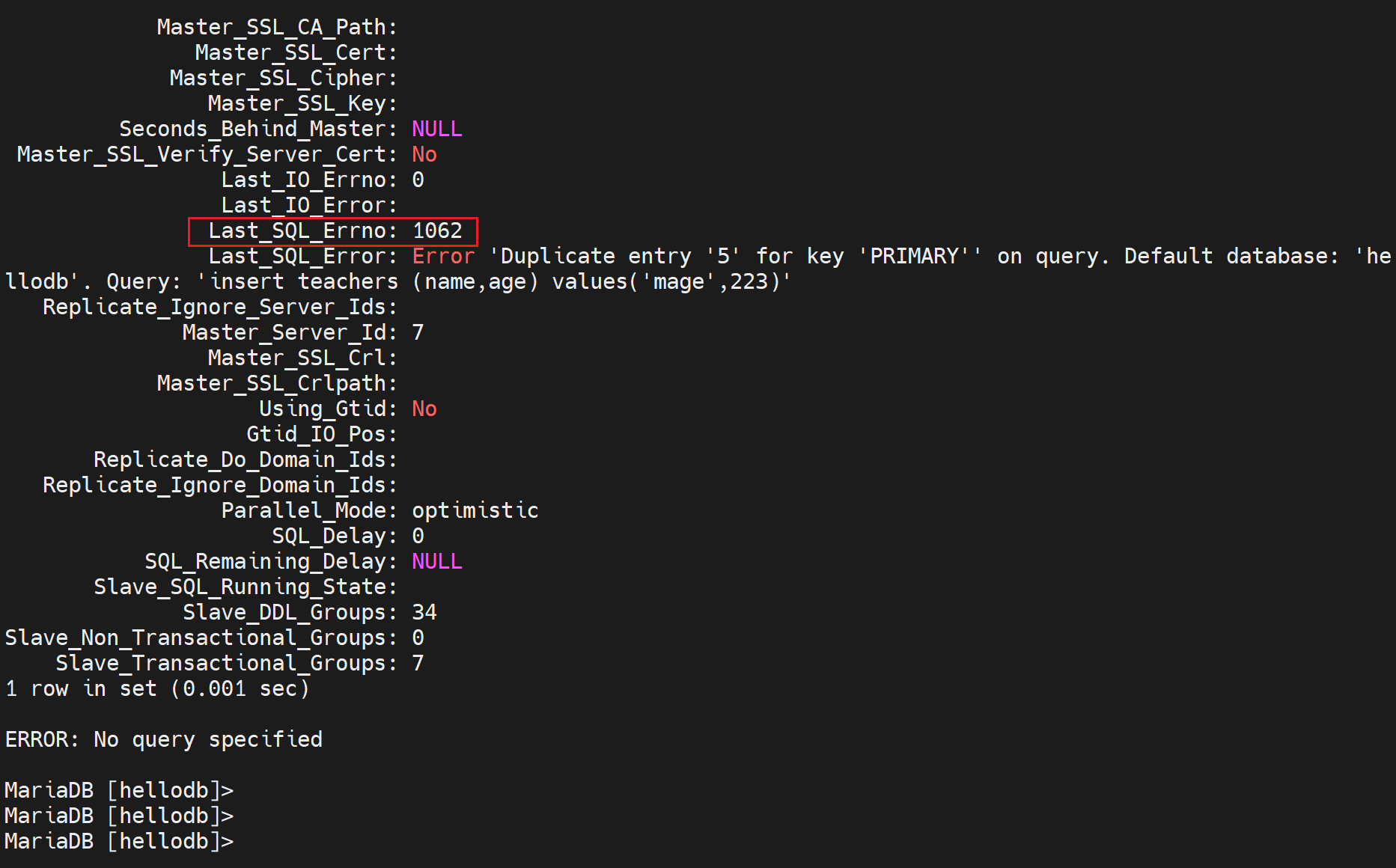
Task: Click the Replicate_Ignore_Server_Ids label
Action: tap(219, 307)
